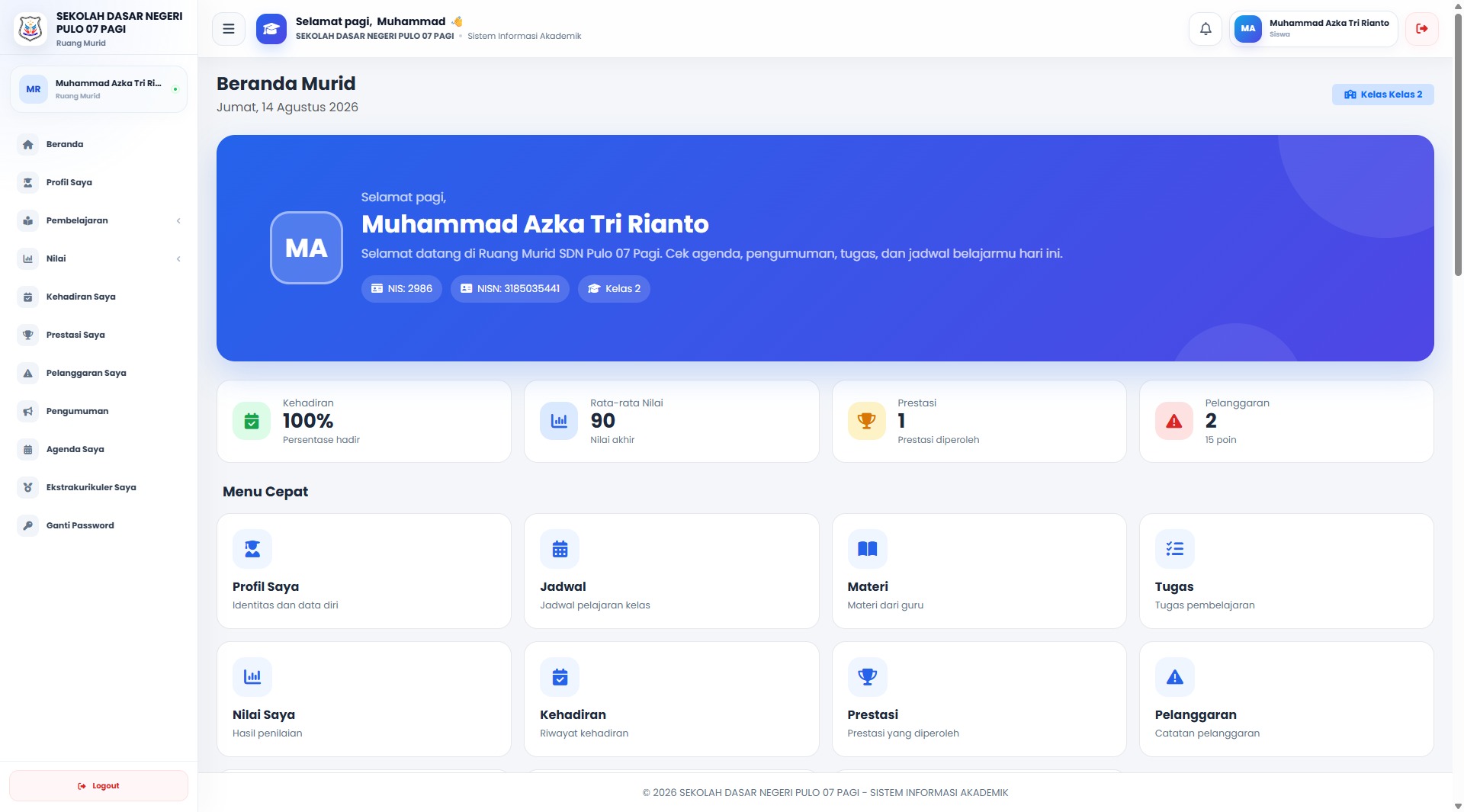1464x812 pixels.
Task: Click the school logo in sidebar
Action: pos(30,29)
